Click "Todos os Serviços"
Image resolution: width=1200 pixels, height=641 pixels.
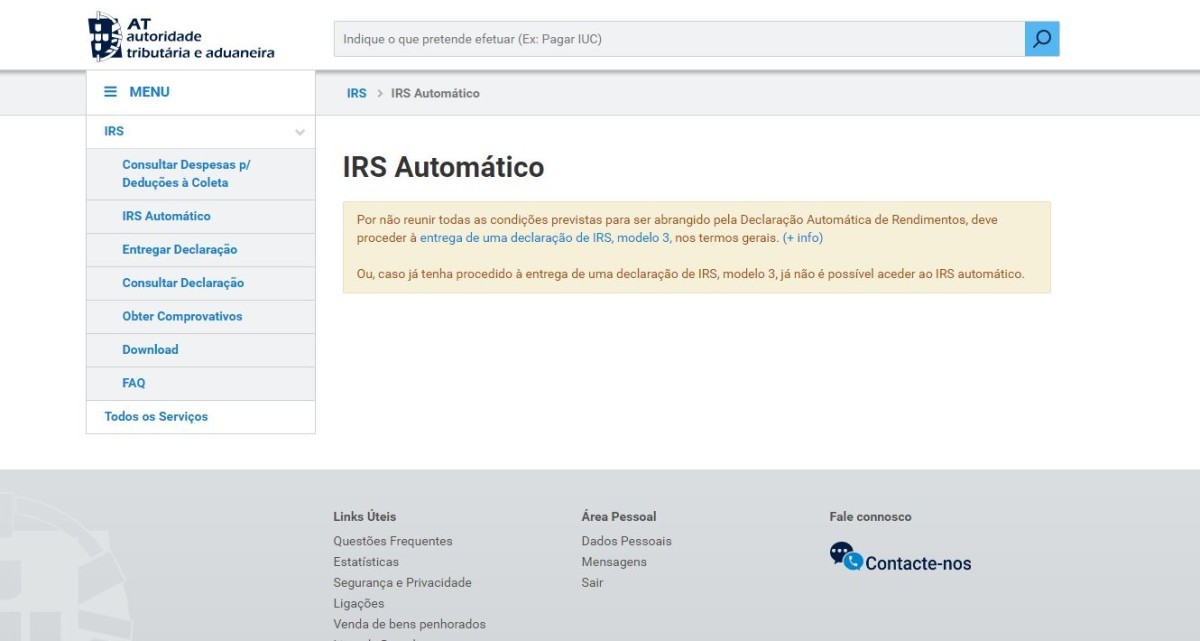(x=155, y=416)
